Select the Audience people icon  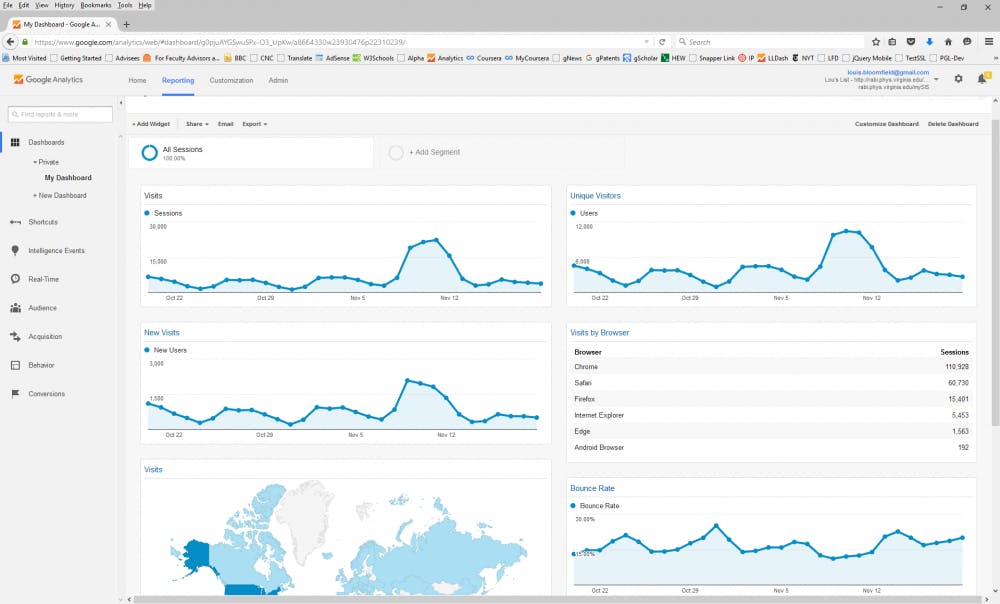pyautogui.click(x=15, y=308)
